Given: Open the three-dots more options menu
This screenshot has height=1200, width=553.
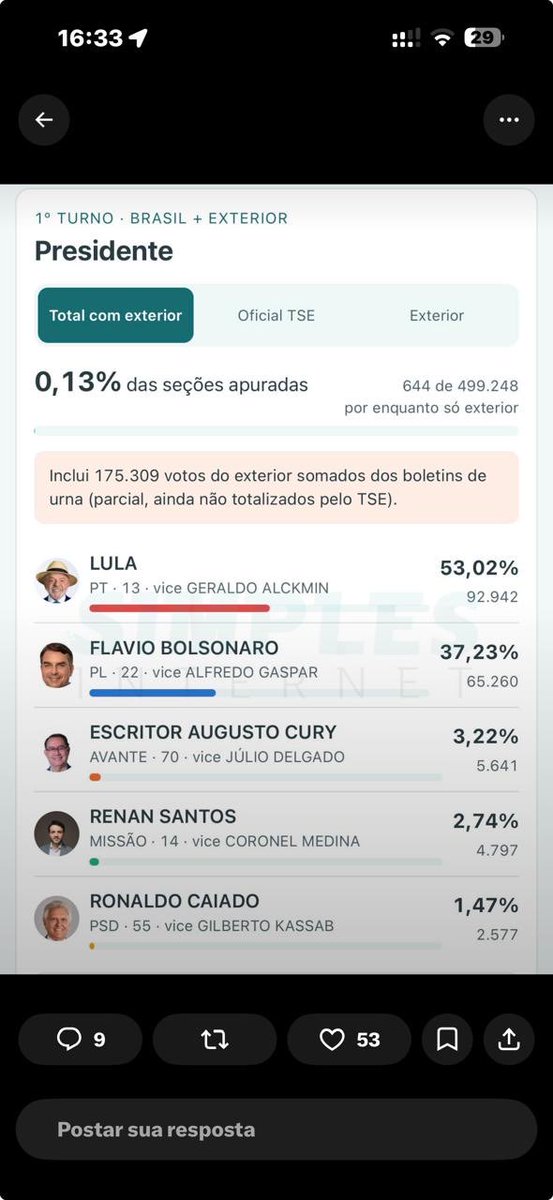Looking at the screenshot, I should pos(509,120).
